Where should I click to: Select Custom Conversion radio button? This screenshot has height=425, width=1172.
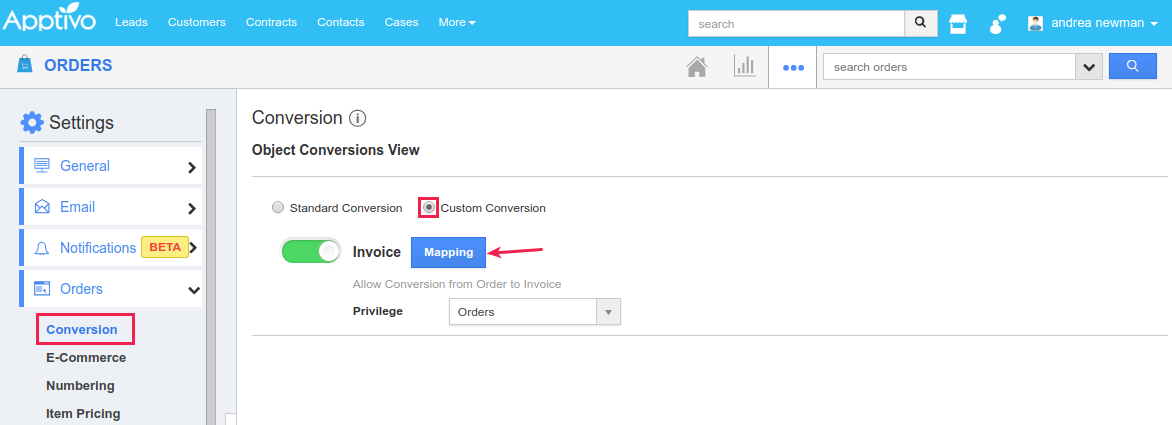coord(428,208)
